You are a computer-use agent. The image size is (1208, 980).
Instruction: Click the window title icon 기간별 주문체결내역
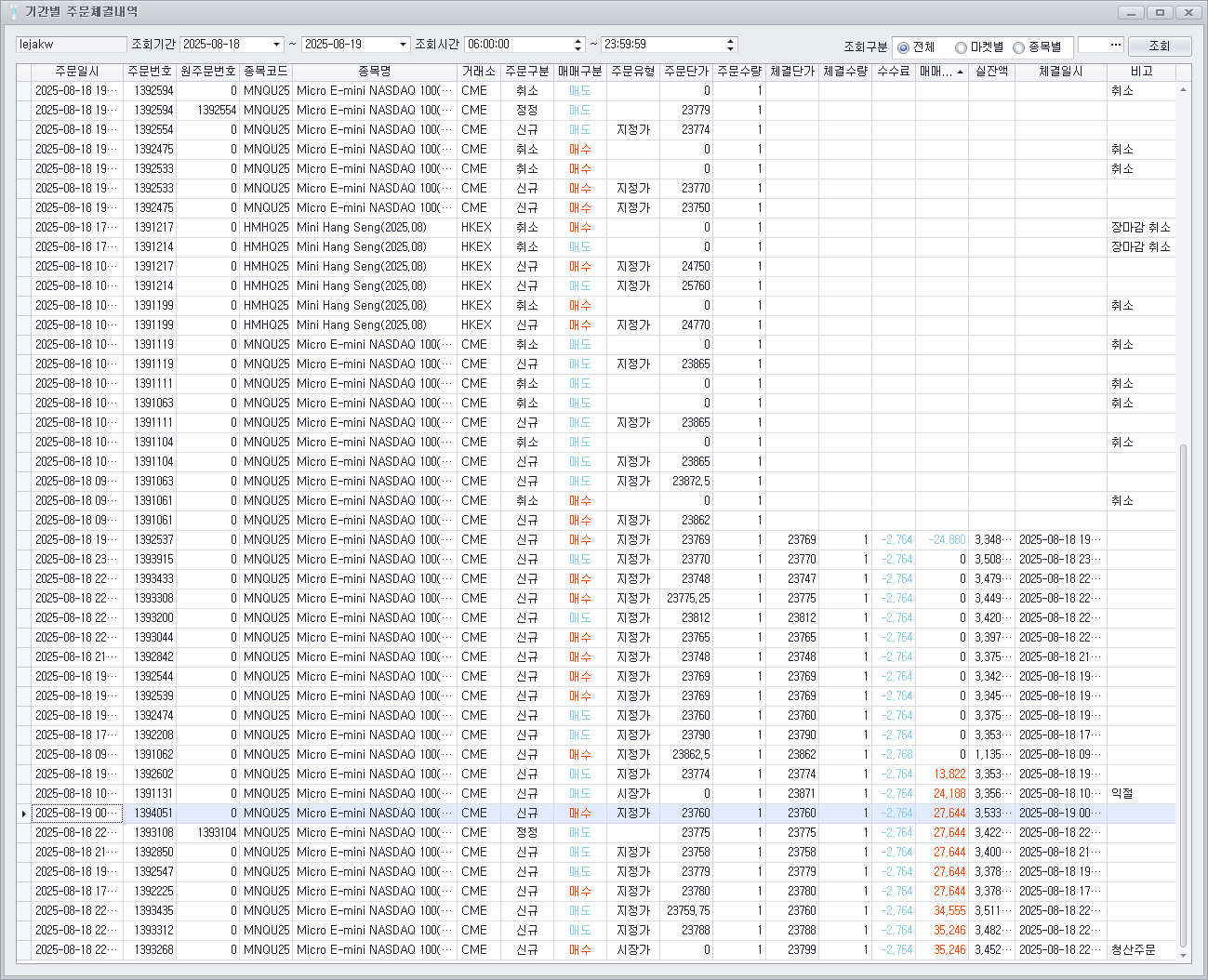(13, 12)
